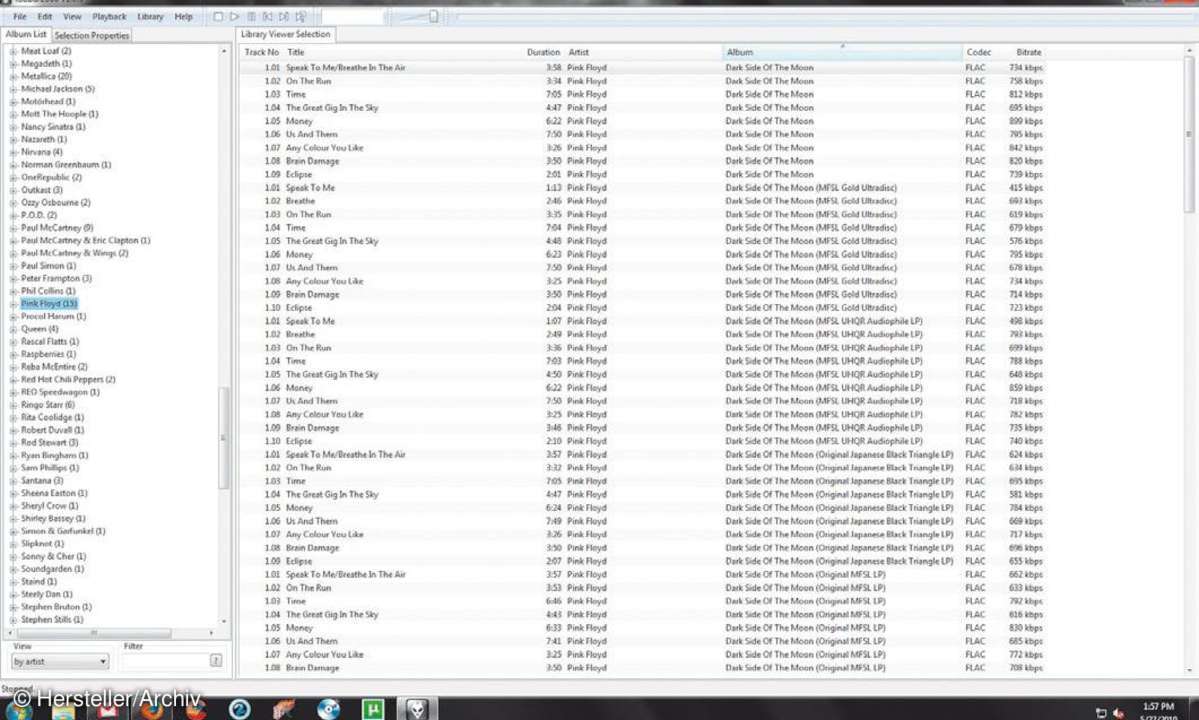The image size is (1199, 720).
Task: Play a random track
Action: (301, 16)
